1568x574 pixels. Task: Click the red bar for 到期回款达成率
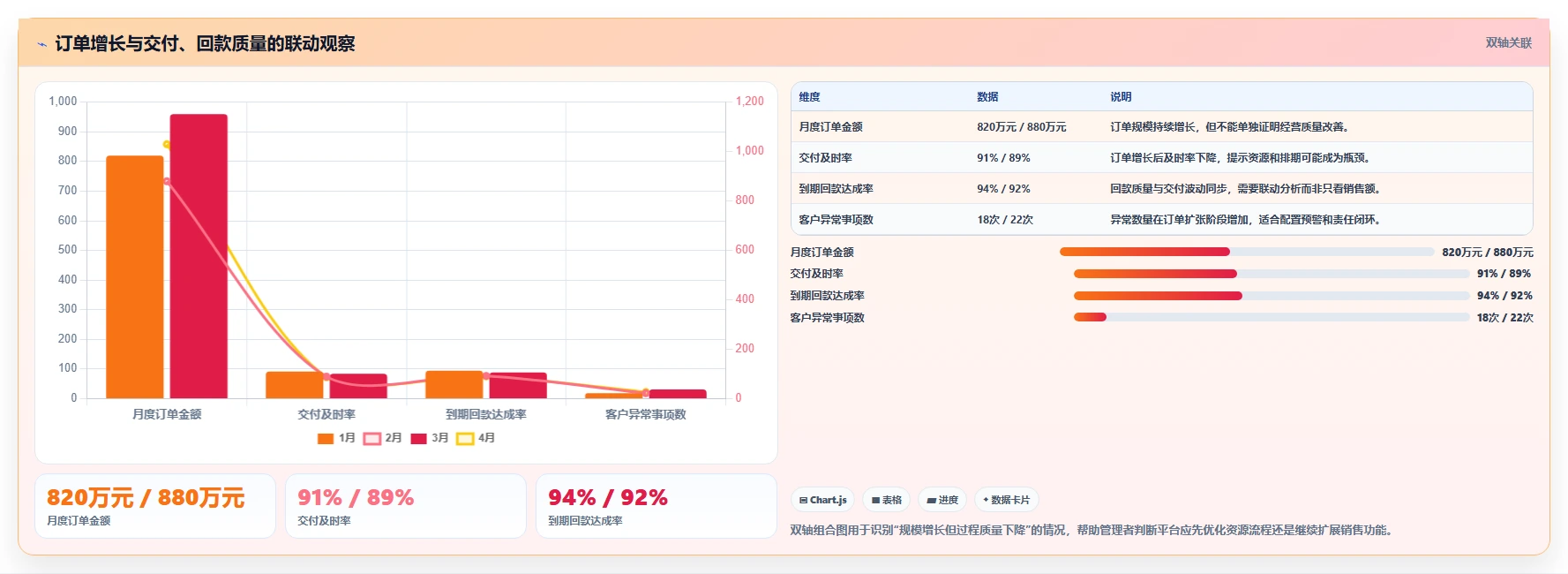coord(518,385)
